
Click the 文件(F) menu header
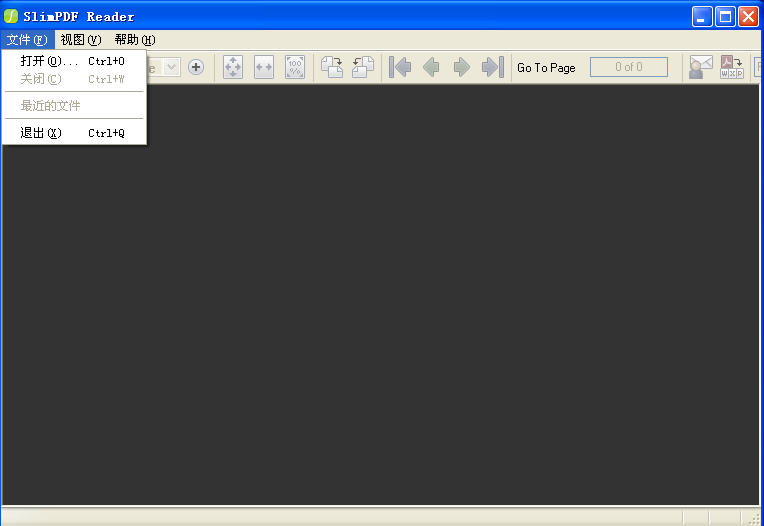pos(27,40)
